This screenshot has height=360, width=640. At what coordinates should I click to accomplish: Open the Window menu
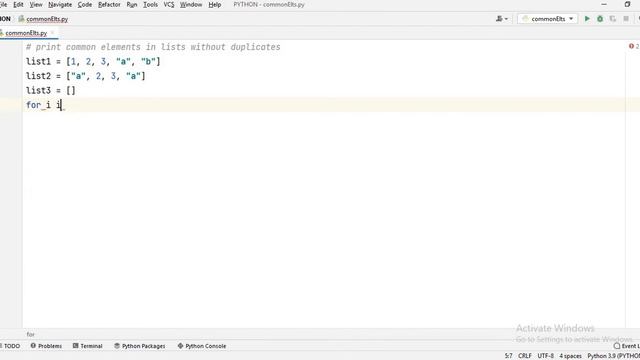point(191,4)
